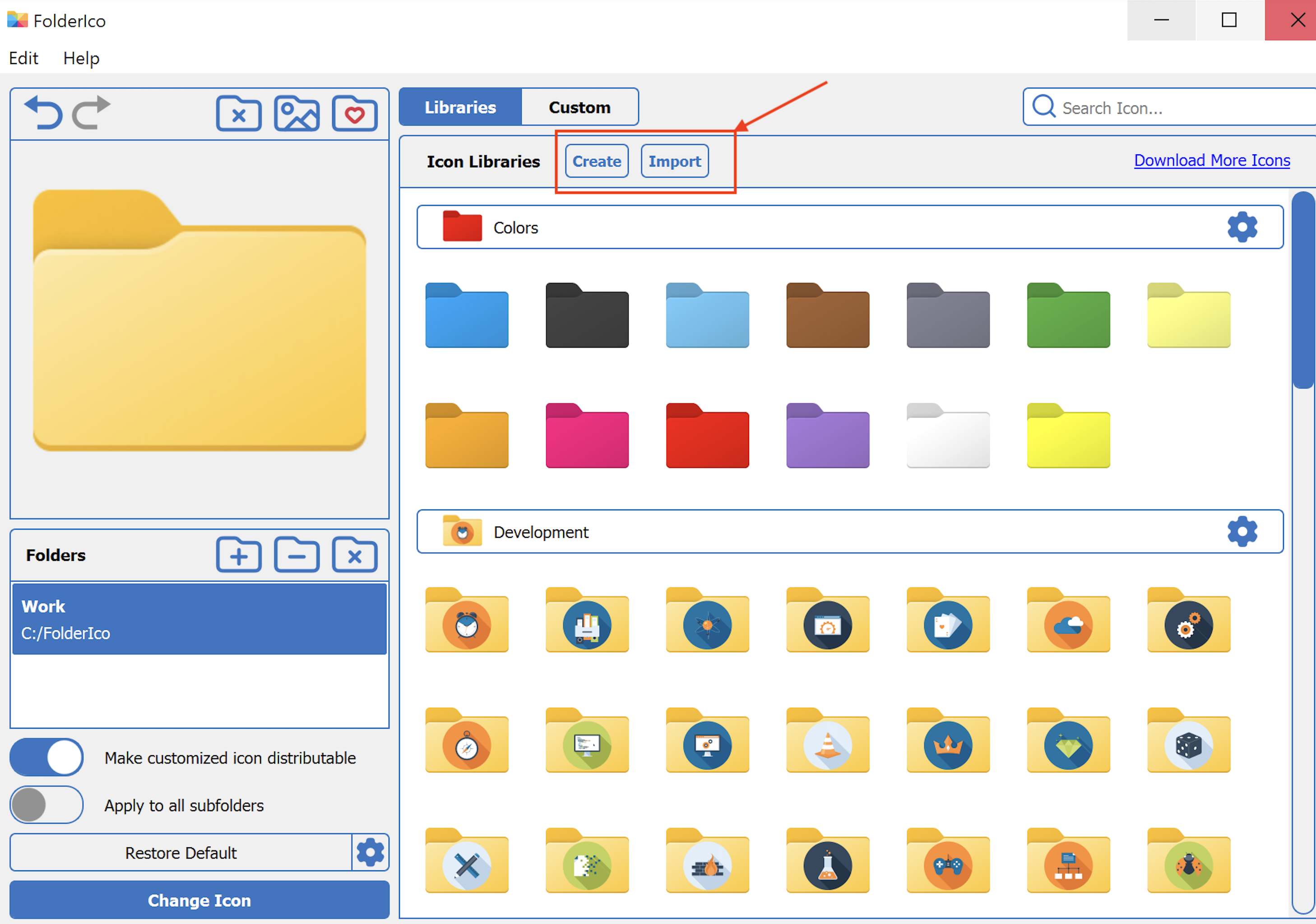Switch to the Custom tab
Screen dimensions: 1316x924
(x=579, y=107)
